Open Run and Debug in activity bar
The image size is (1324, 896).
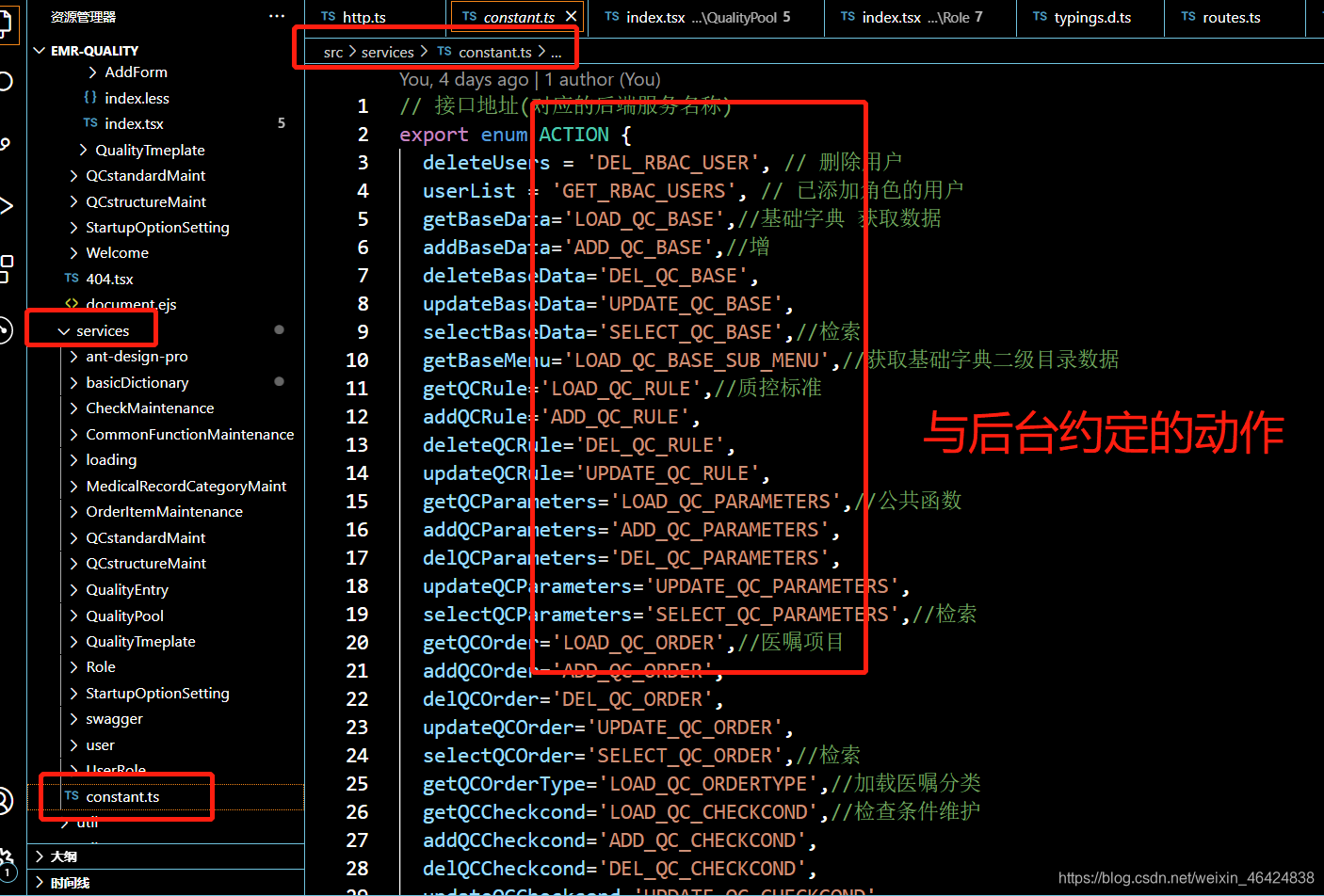click(6, 205)
